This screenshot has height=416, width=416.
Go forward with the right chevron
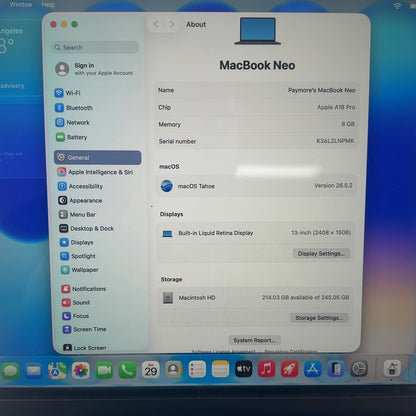pos(172,24)
